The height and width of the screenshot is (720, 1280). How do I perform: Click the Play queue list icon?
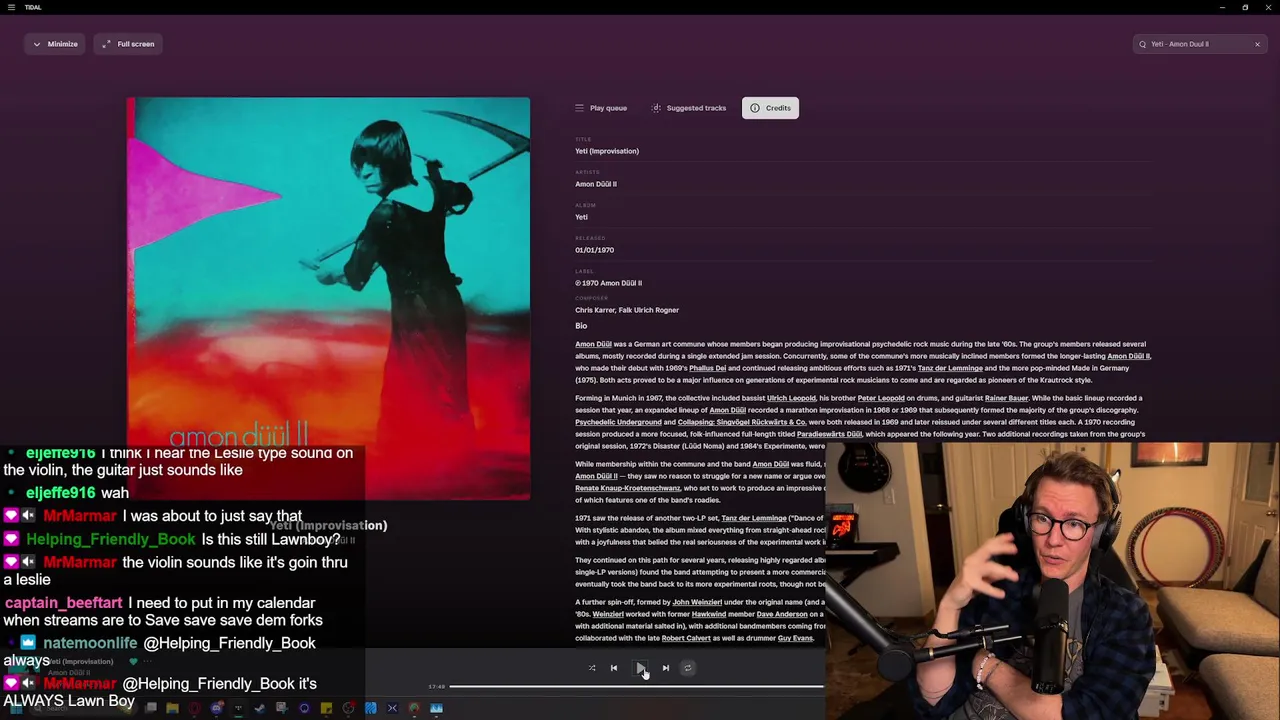coord(579,108)
